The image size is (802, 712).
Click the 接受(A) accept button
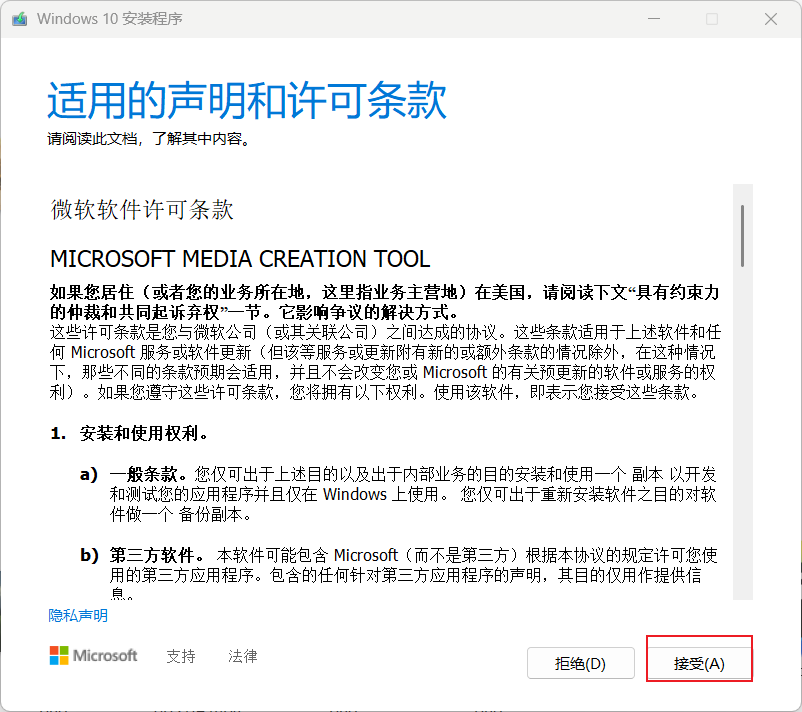[x=699, y=663]
